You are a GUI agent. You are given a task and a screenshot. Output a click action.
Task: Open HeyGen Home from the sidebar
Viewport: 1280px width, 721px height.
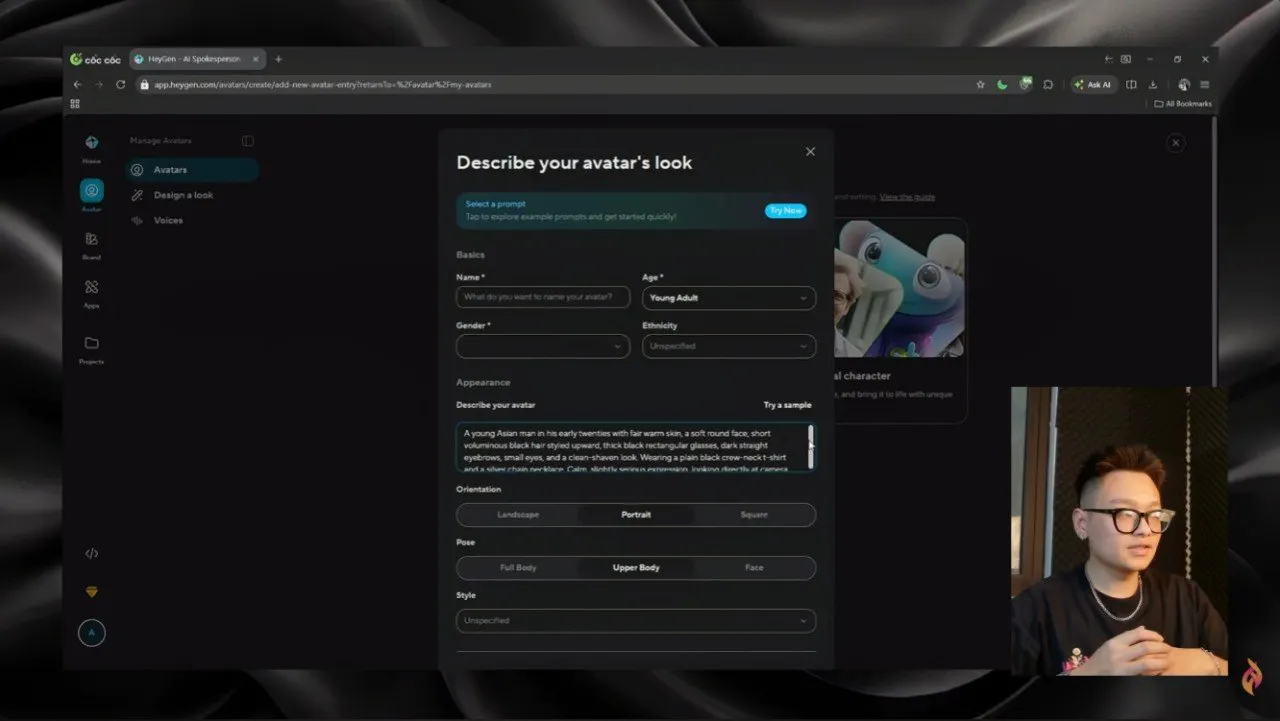[x=91, y=146]
